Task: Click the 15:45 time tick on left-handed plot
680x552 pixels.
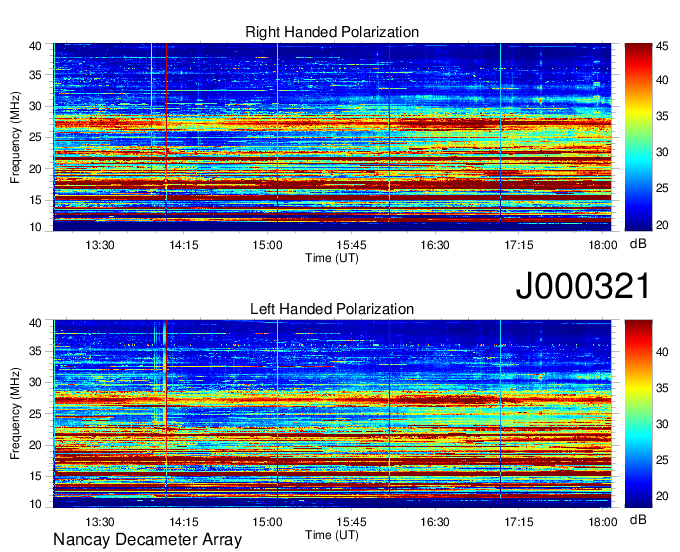Action: tap(351, 522)
